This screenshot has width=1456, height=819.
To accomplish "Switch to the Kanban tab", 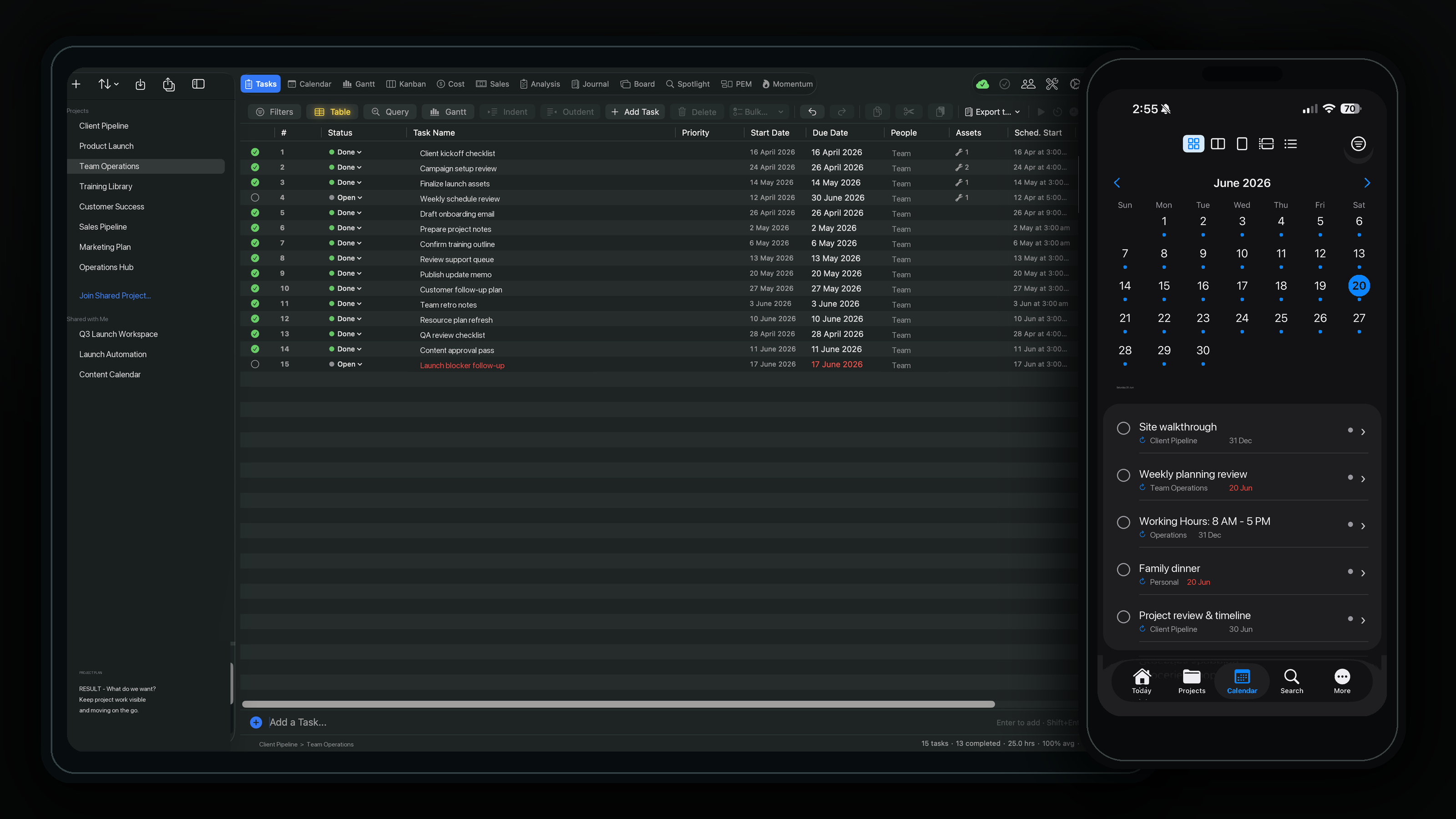I will pos(406,84).
